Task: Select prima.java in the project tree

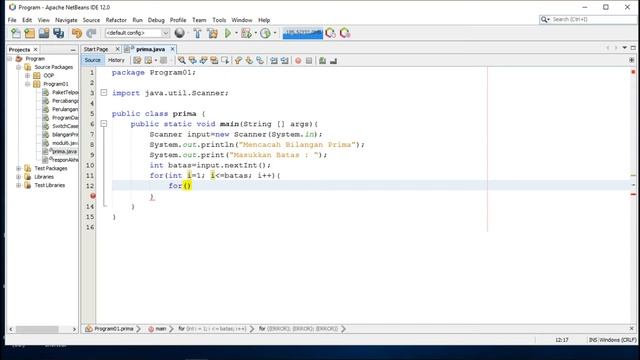Action: (64, 151)
